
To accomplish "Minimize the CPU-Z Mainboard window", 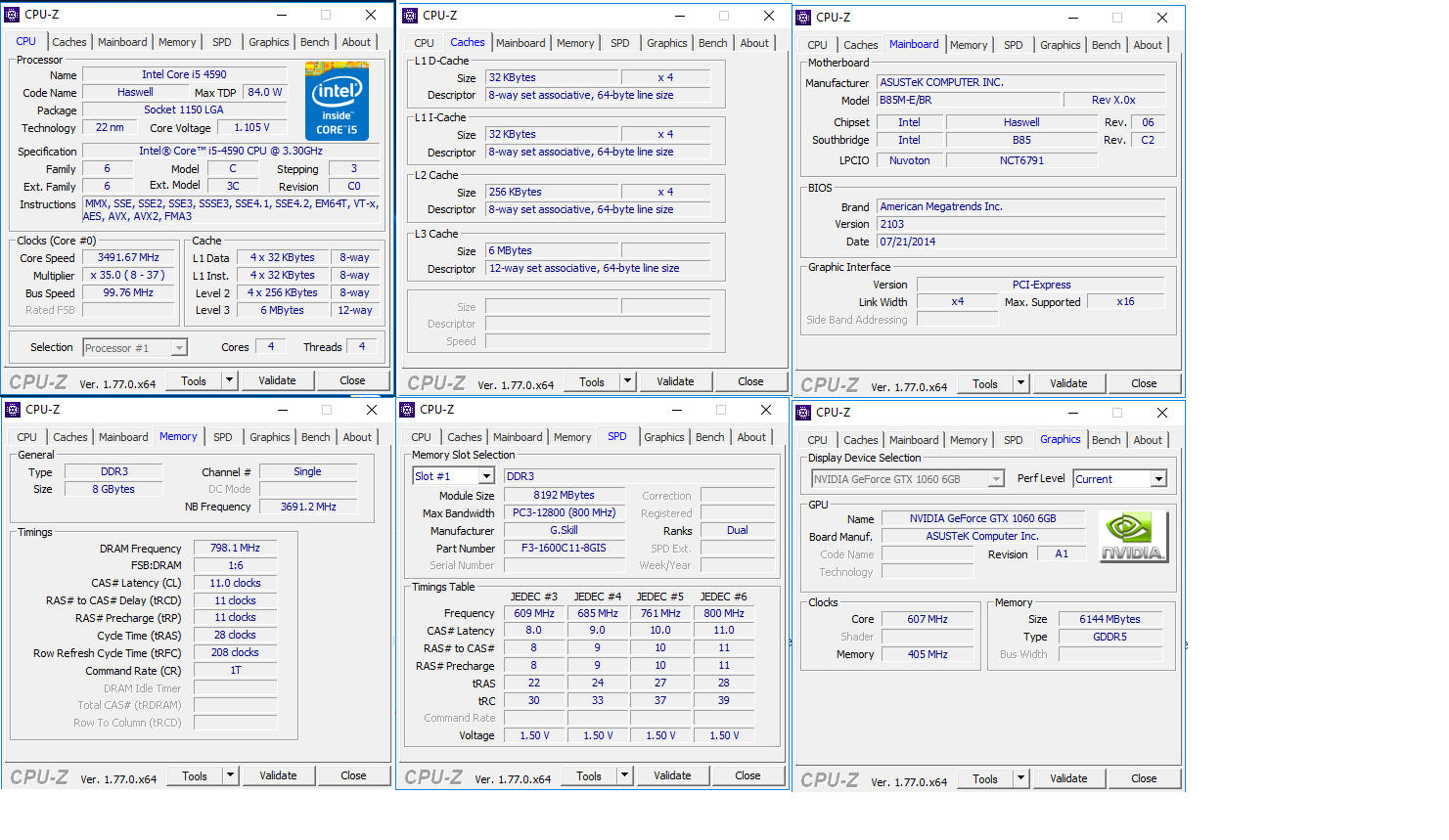I will click(1072, 18).
